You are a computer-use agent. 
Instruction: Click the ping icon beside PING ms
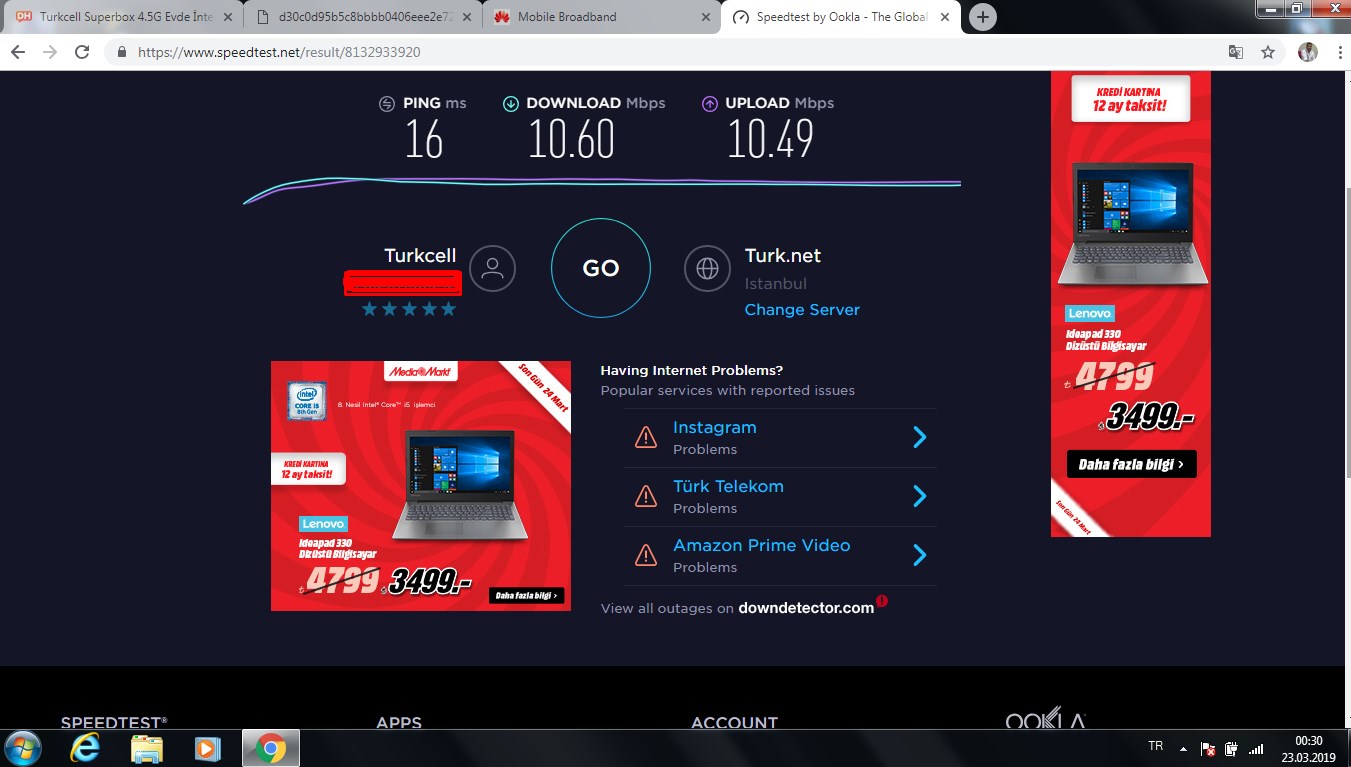[x=387, y=103]
